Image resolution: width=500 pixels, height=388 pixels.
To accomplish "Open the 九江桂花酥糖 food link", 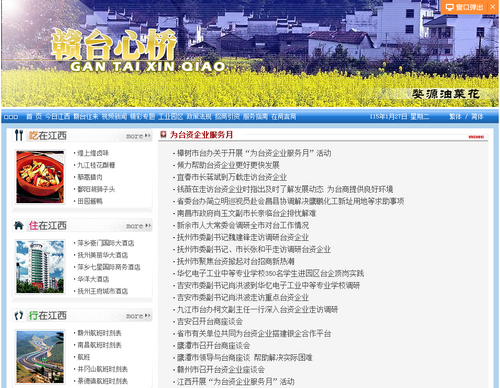I will point(96,165).
